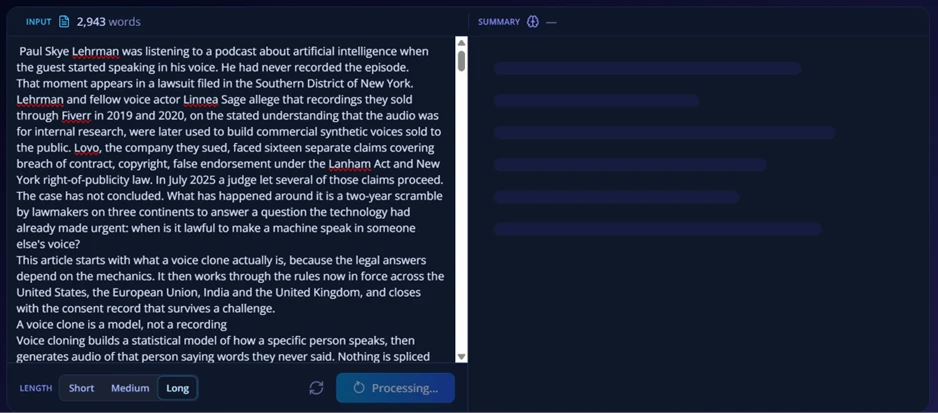Select the Long length option
The height and width of the screenshot is (413, 938).
[x=178, y=388]
